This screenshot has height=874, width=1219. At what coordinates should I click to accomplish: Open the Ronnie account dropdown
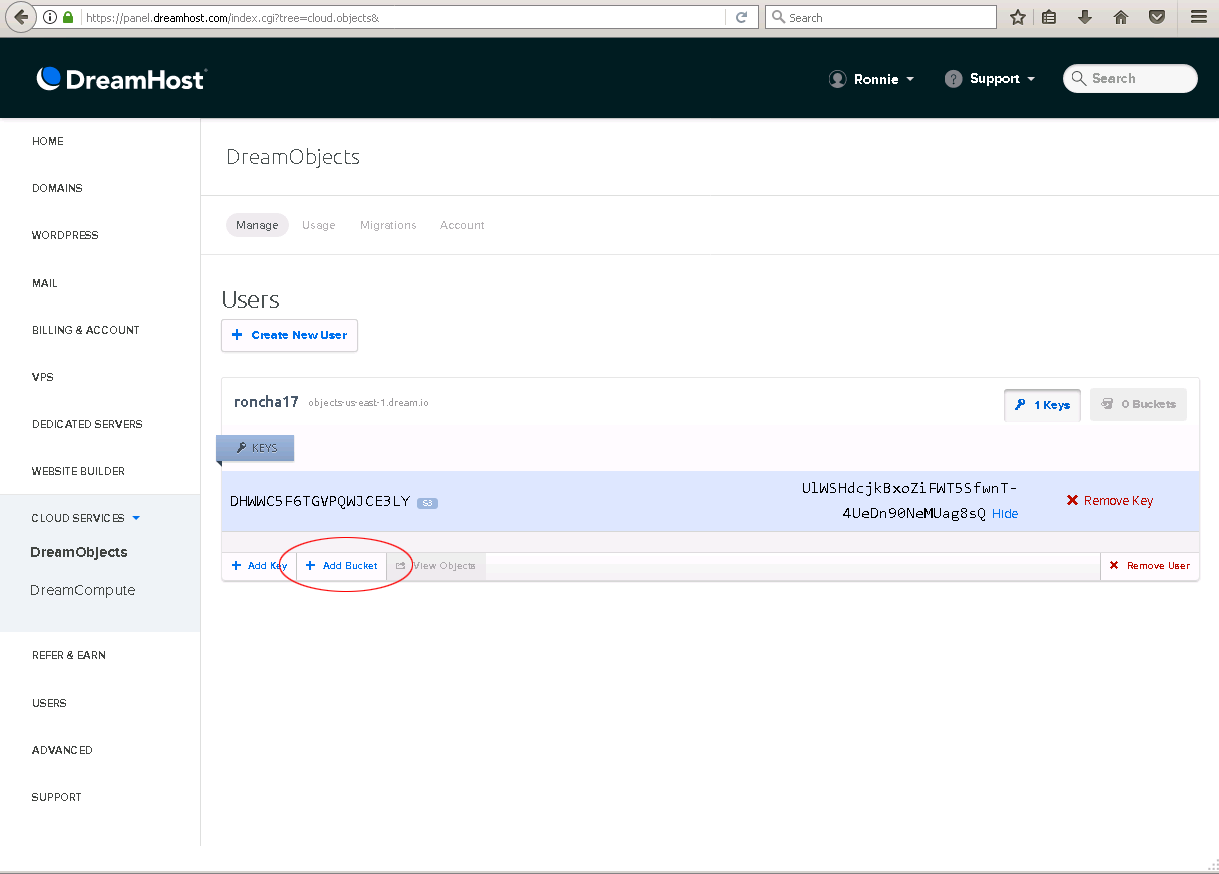point(872,79)
